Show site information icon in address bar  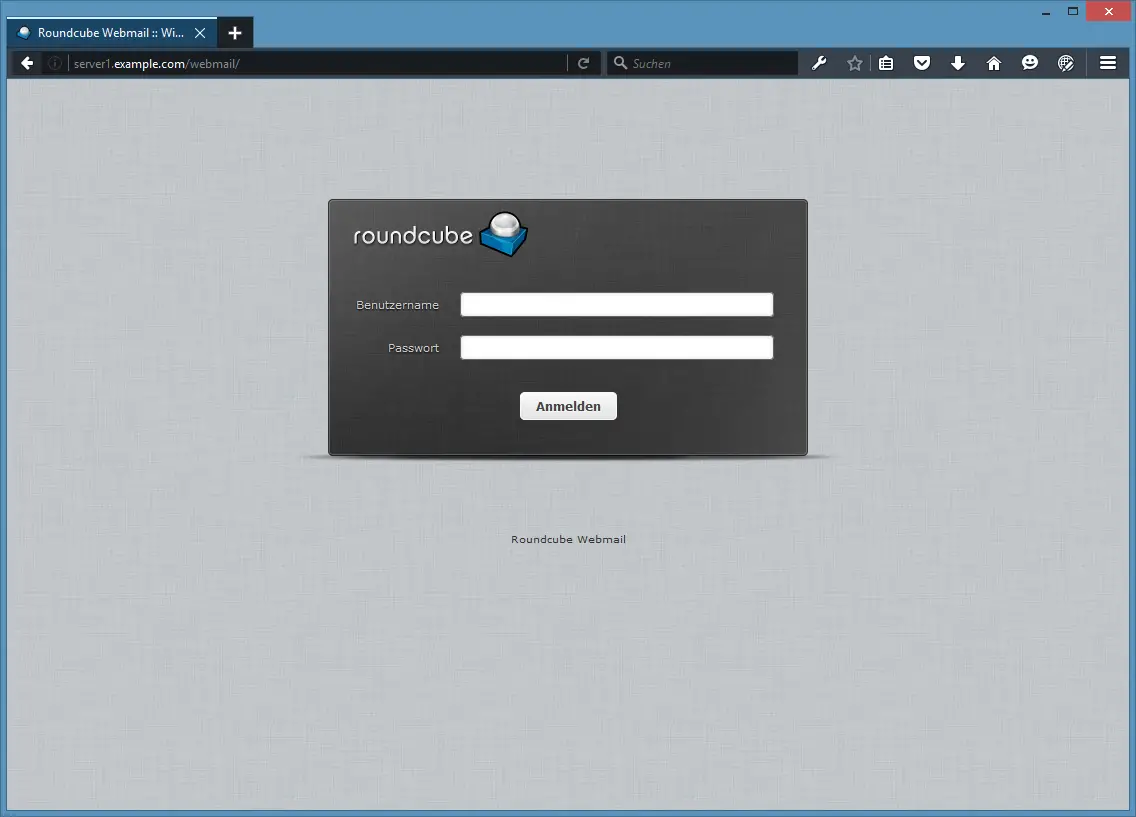coord(54,64)
